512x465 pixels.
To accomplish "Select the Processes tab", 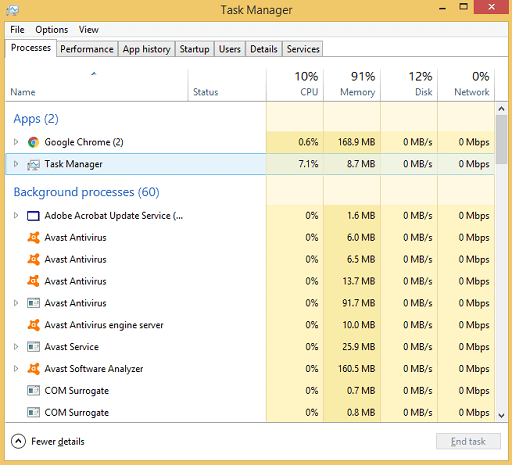I will click(31, 48).
